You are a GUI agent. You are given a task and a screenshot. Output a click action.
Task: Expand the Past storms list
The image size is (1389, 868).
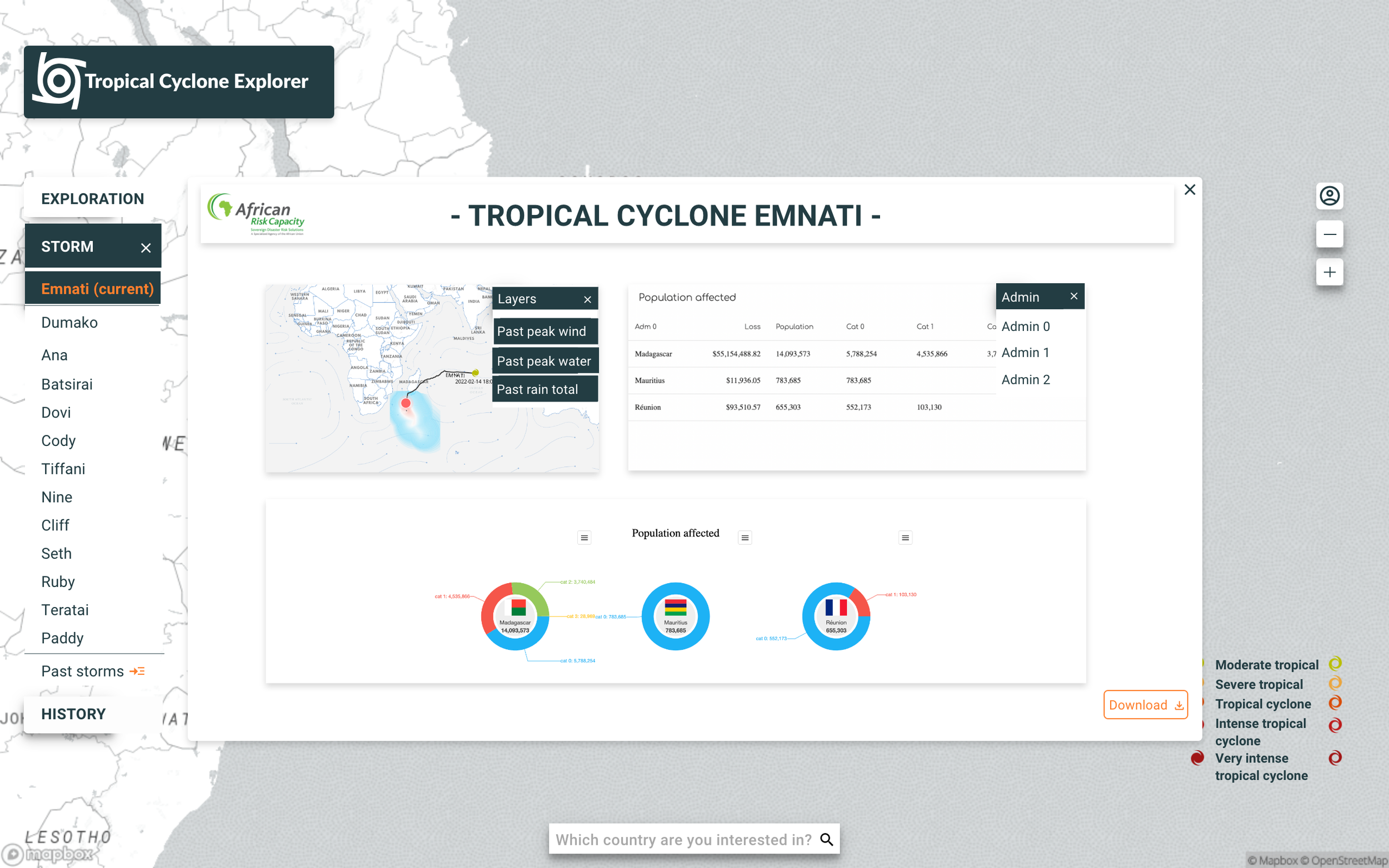tap(93, 671)
